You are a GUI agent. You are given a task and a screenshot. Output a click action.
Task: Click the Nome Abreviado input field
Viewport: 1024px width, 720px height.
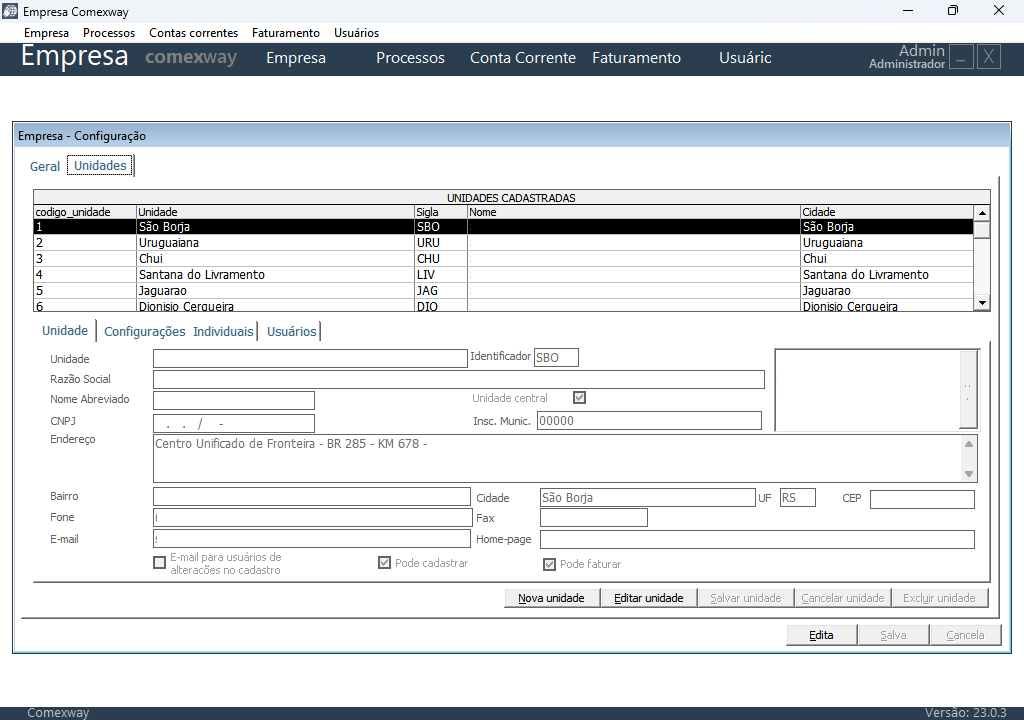click(234, 400)
